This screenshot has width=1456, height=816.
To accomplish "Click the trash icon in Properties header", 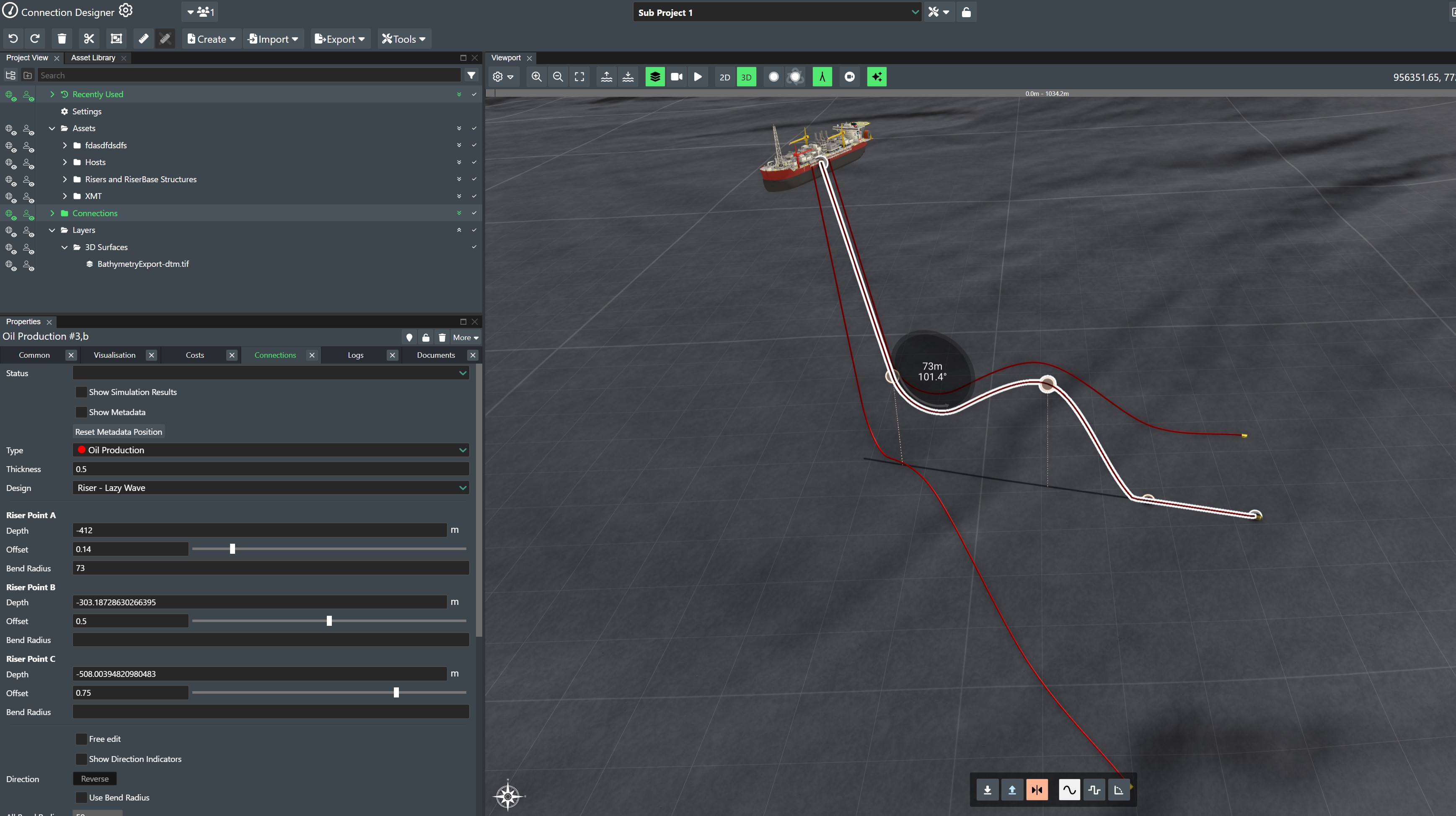I will click(442, 337).
